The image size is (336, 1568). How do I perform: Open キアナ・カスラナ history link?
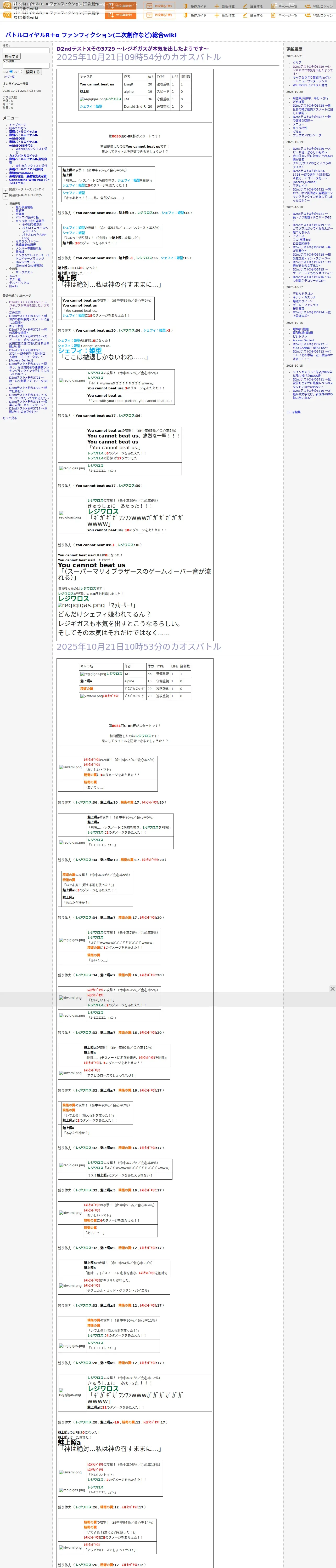(x=304, y=297)
